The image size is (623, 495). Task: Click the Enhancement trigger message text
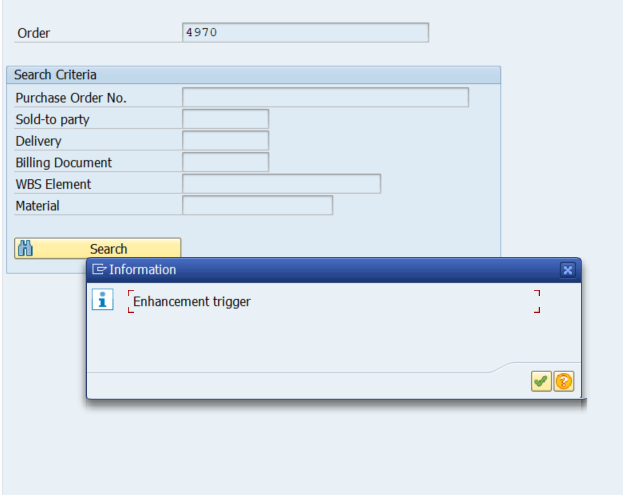tap(192, 302)
